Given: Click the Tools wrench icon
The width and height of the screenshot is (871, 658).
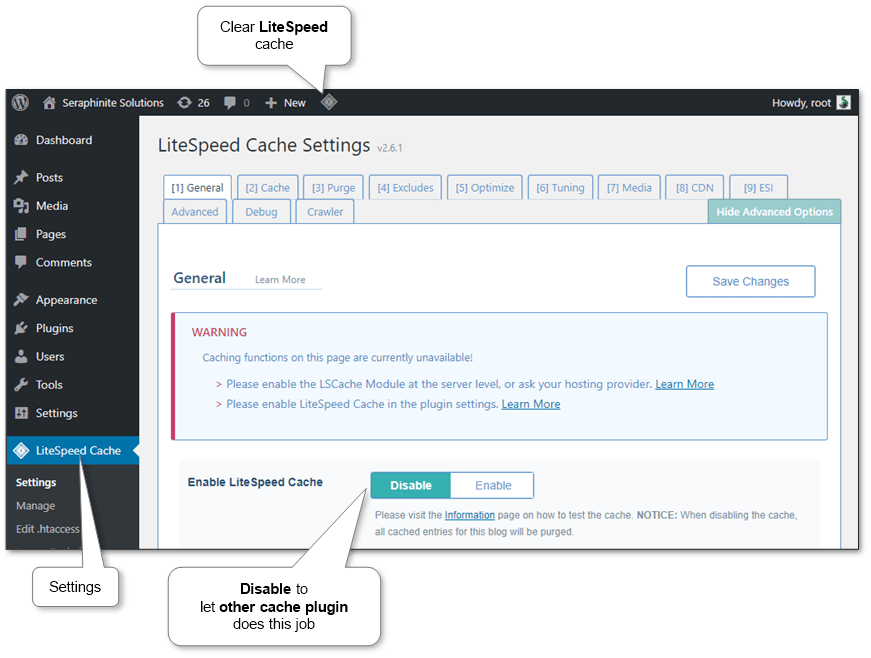Looking at the screenshot, I should (x=21, y=385).
